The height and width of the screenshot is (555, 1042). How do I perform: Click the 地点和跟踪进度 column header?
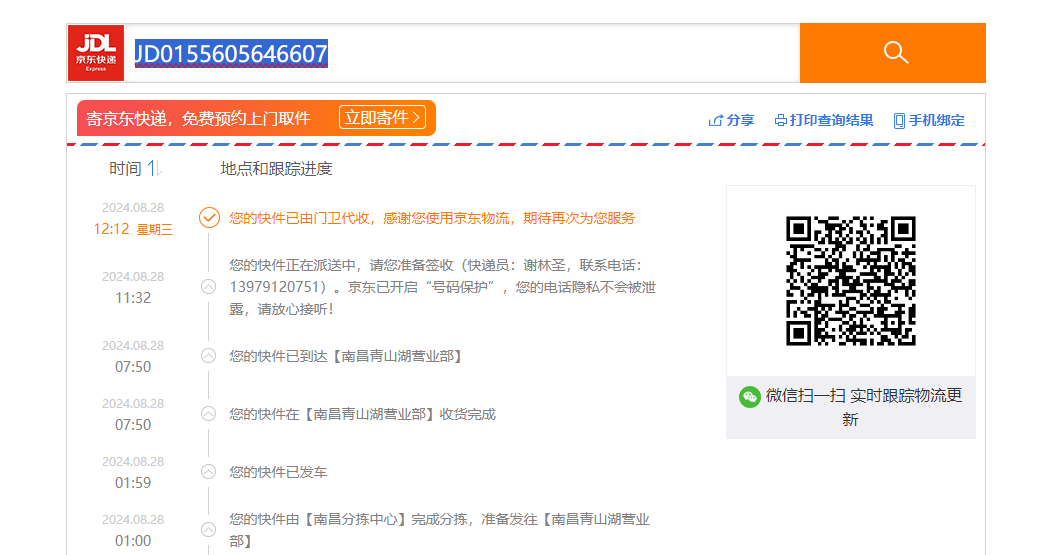(276, 169)
